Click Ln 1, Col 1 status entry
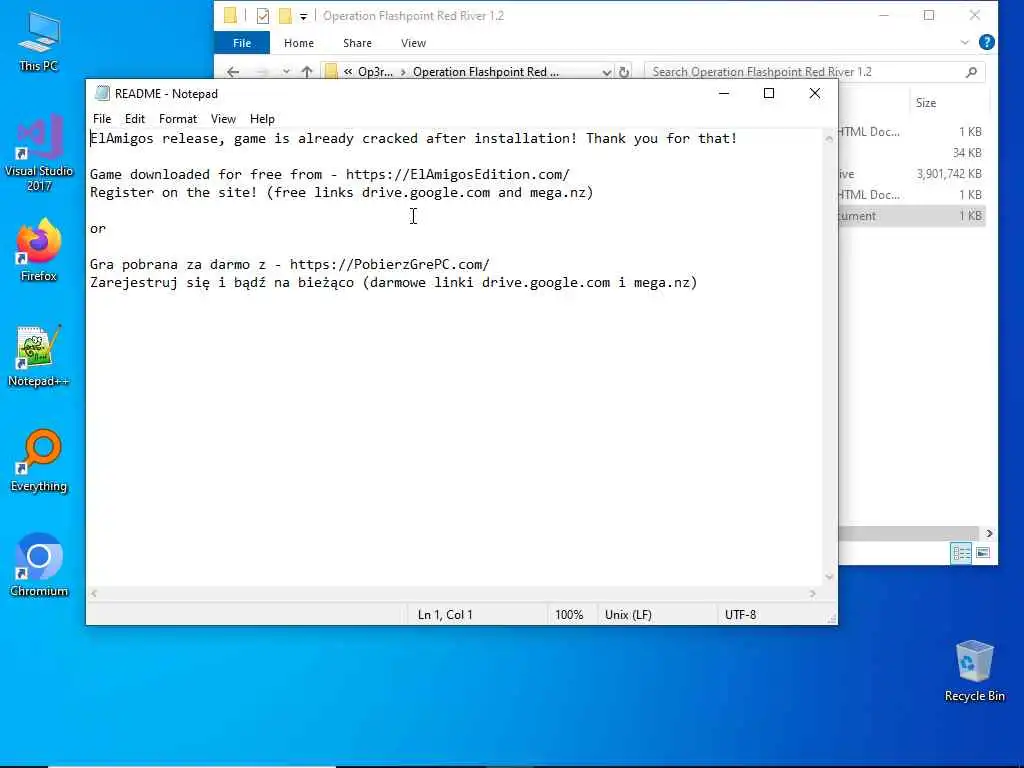The height and width of the screenshot is (768, 1024). pos(445,615)
